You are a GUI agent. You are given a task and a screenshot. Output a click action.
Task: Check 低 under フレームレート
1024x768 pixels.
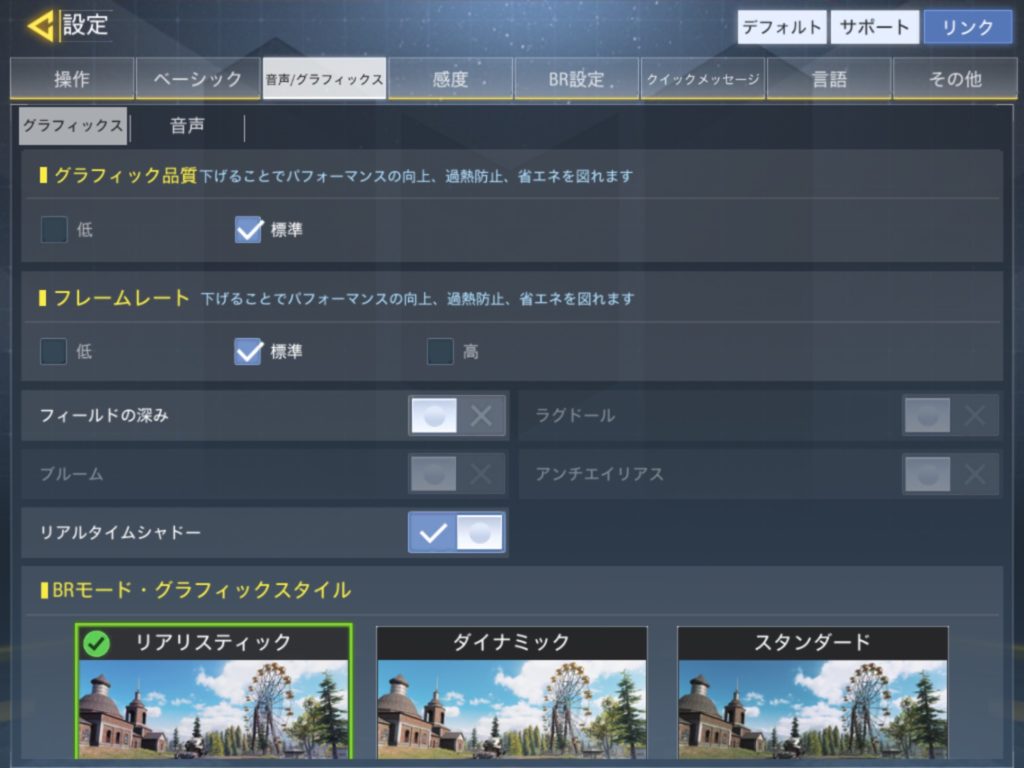[x=54, y=351]
